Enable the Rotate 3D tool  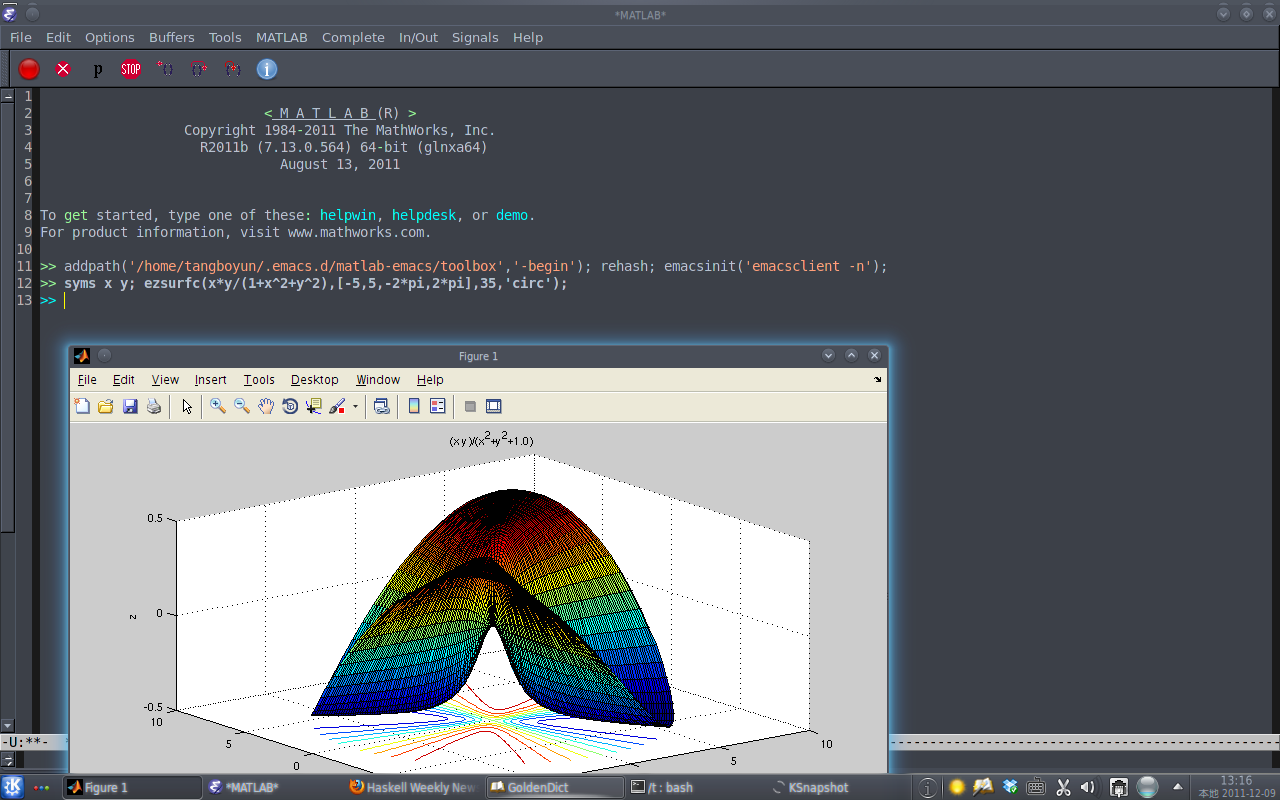[290, 406]
